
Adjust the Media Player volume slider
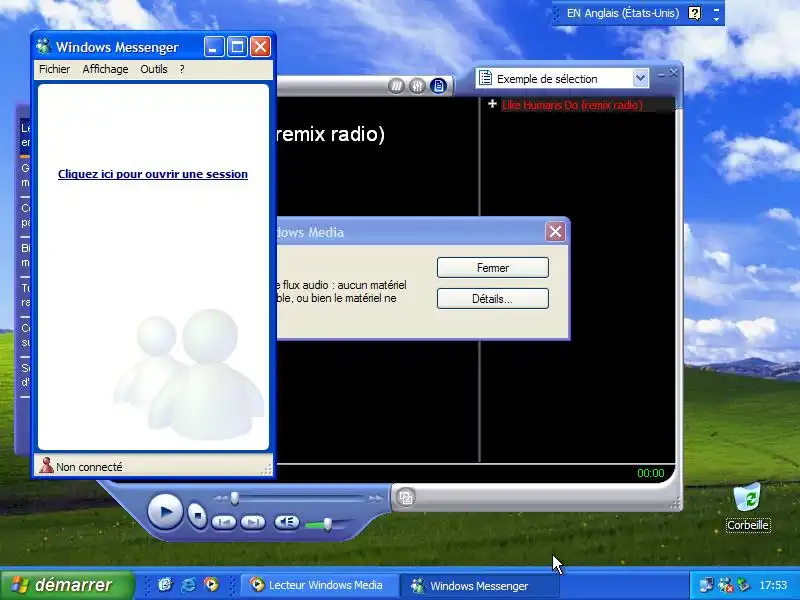[327, 524]
